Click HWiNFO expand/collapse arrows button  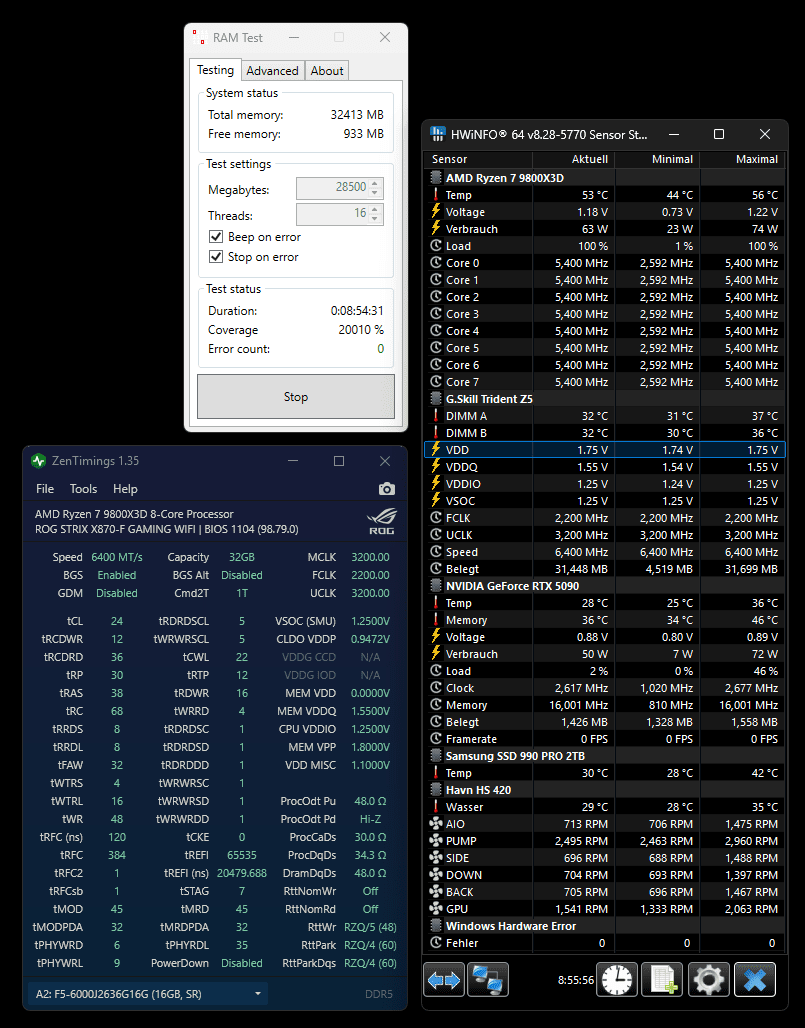[444, 980]
